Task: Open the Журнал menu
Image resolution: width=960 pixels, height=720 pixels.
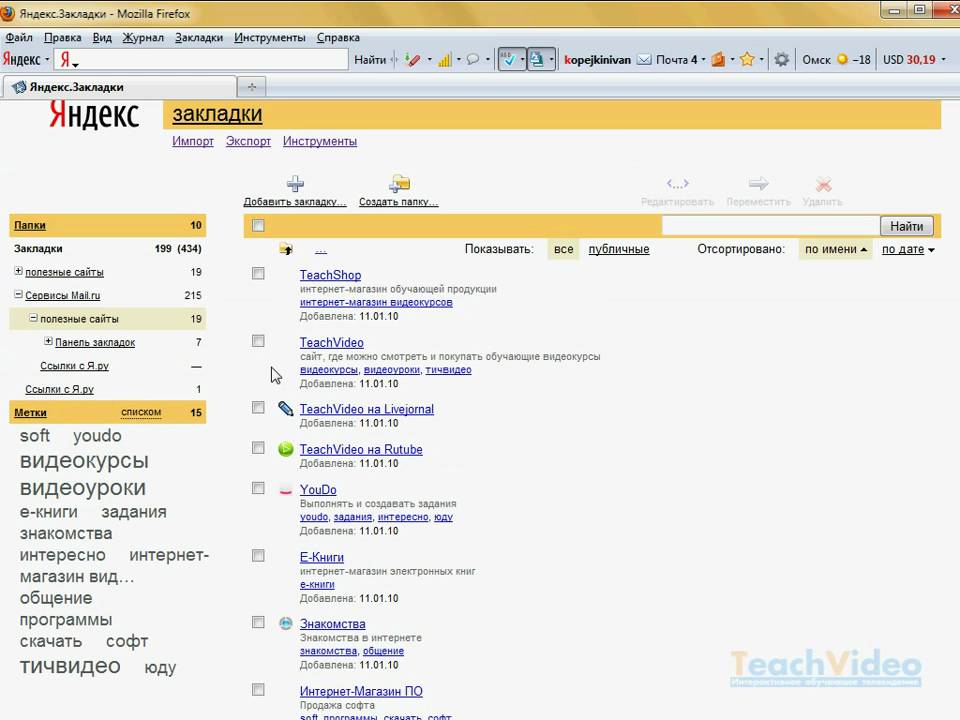Action: point(143,37)
